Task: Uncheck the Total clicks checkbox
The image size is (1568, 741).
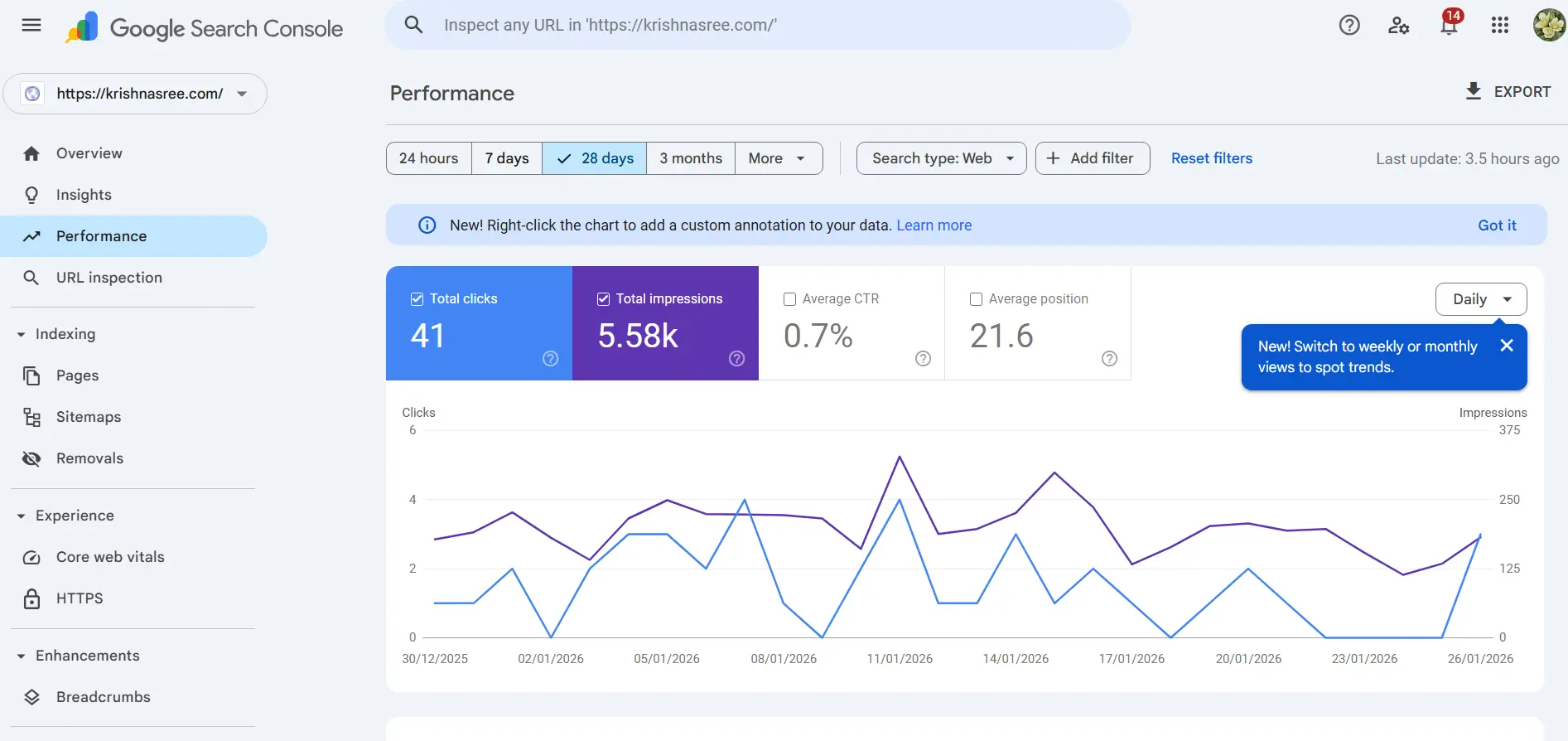Action: click(x=417, y=299)
